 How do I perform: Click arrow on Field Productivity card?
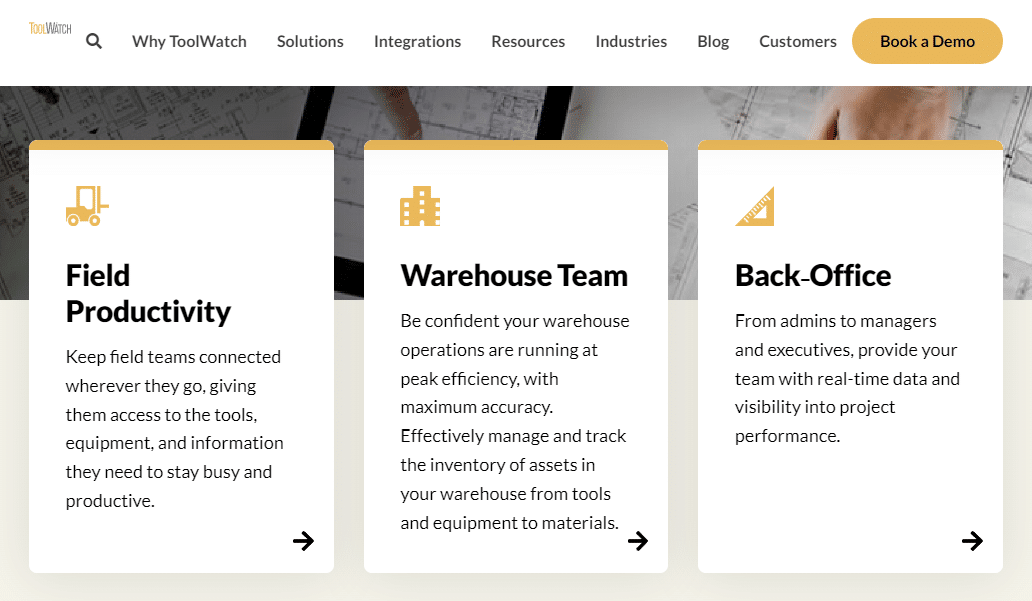pyautogui.click(x=303, y=541)
